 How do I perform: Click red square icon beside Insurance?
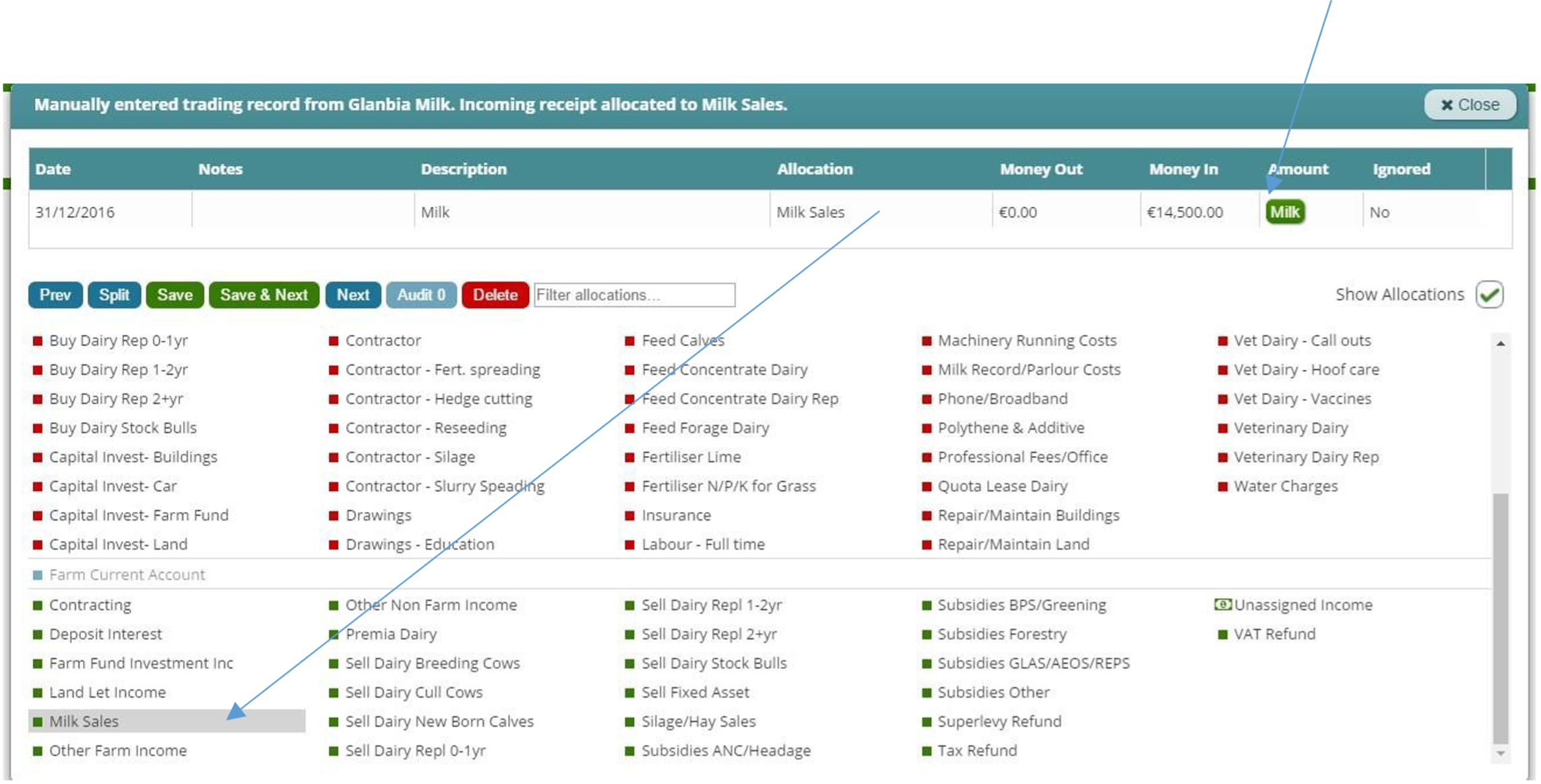[630, 516]
